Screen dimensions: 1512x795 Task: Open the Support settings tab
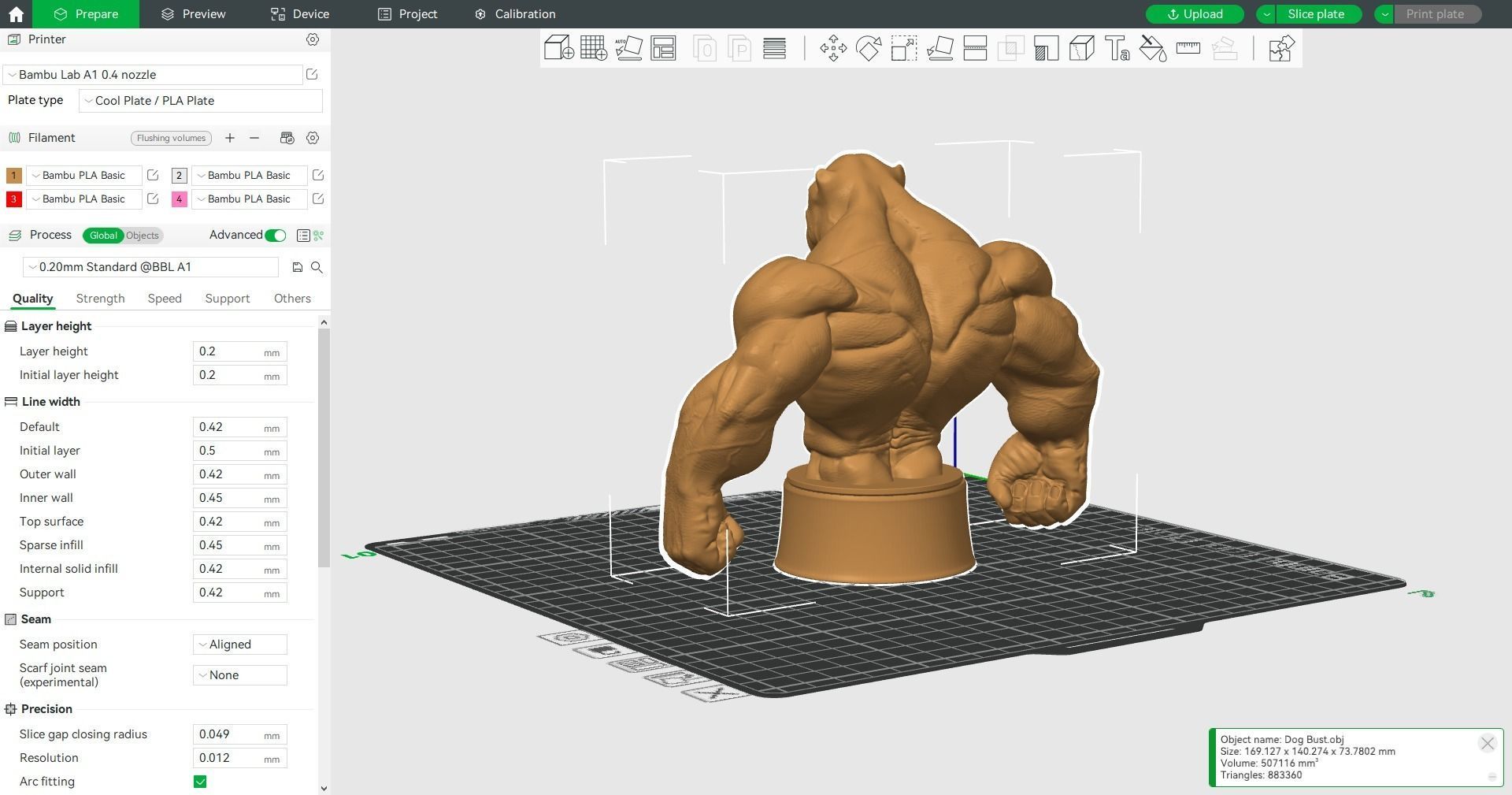(x=228, y=299)
